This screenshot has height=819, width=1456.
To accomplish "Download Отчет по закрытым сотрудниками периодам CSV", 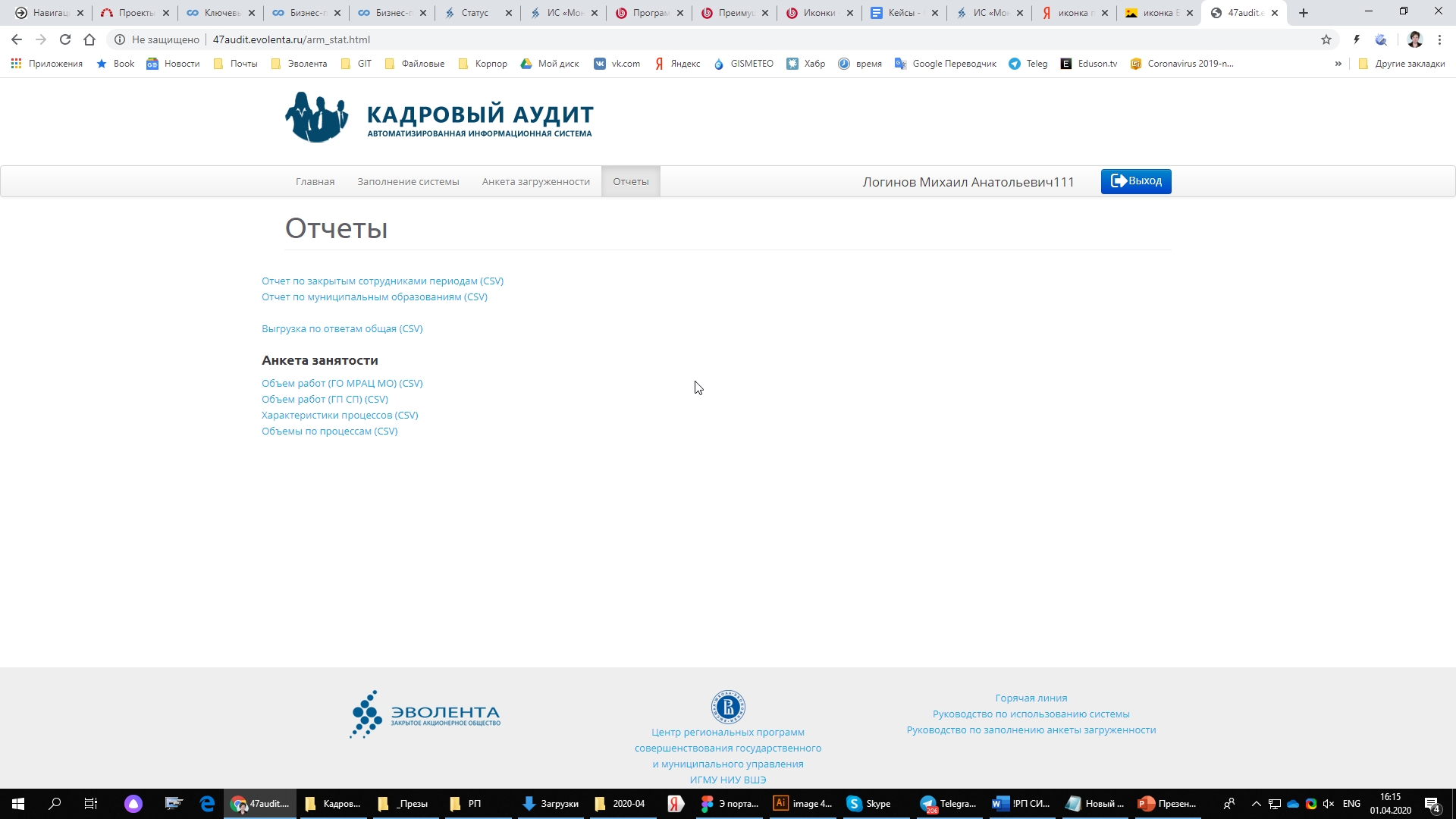I will 382,281.
